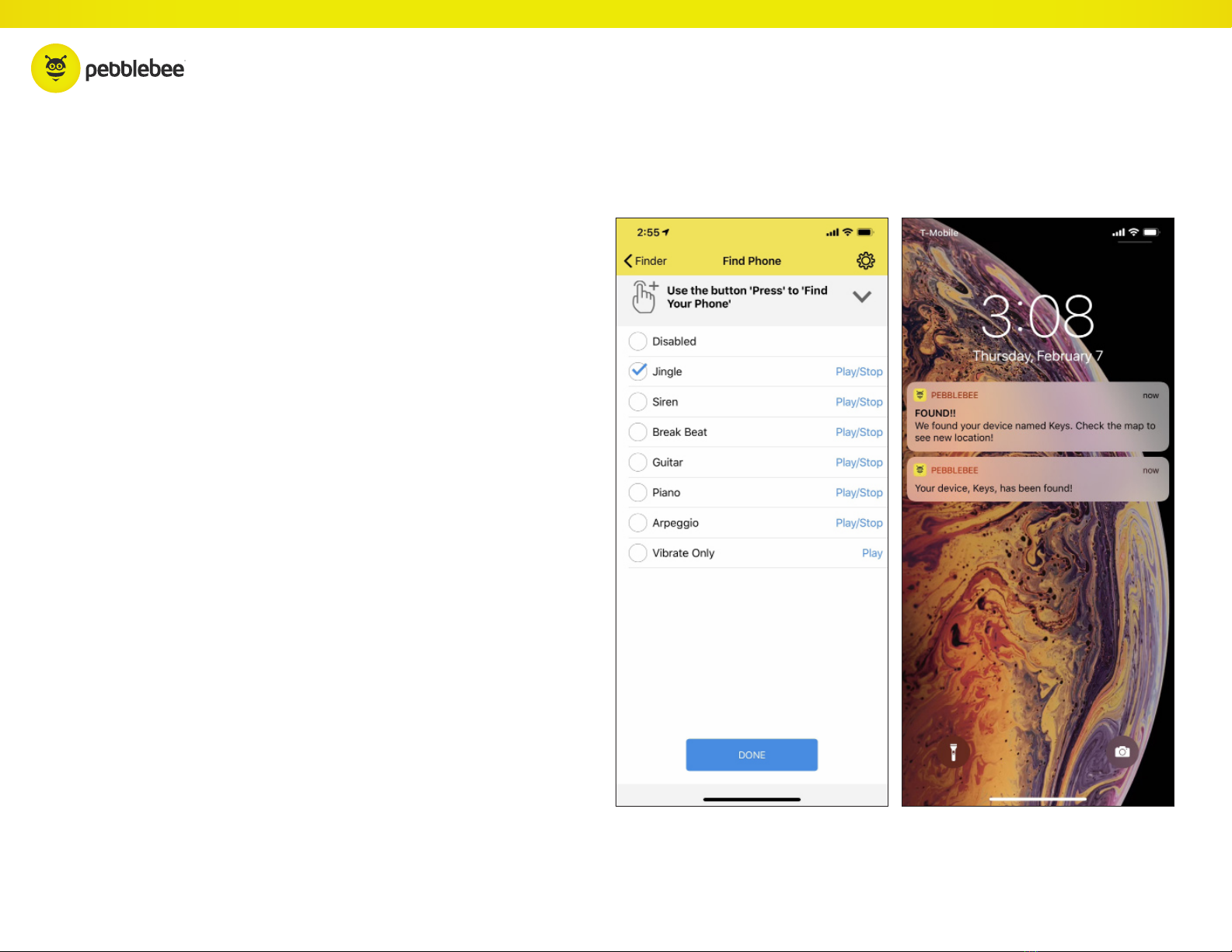Preview Break Beat with Play/Stop
The height and width of the screenshot is (952, 1232).
[859, 432]
